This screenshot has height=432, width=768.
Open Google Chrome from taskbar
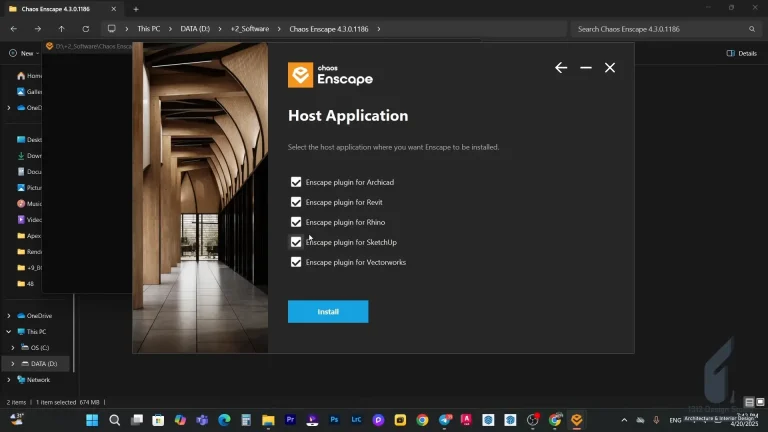[x=422, y=420]
